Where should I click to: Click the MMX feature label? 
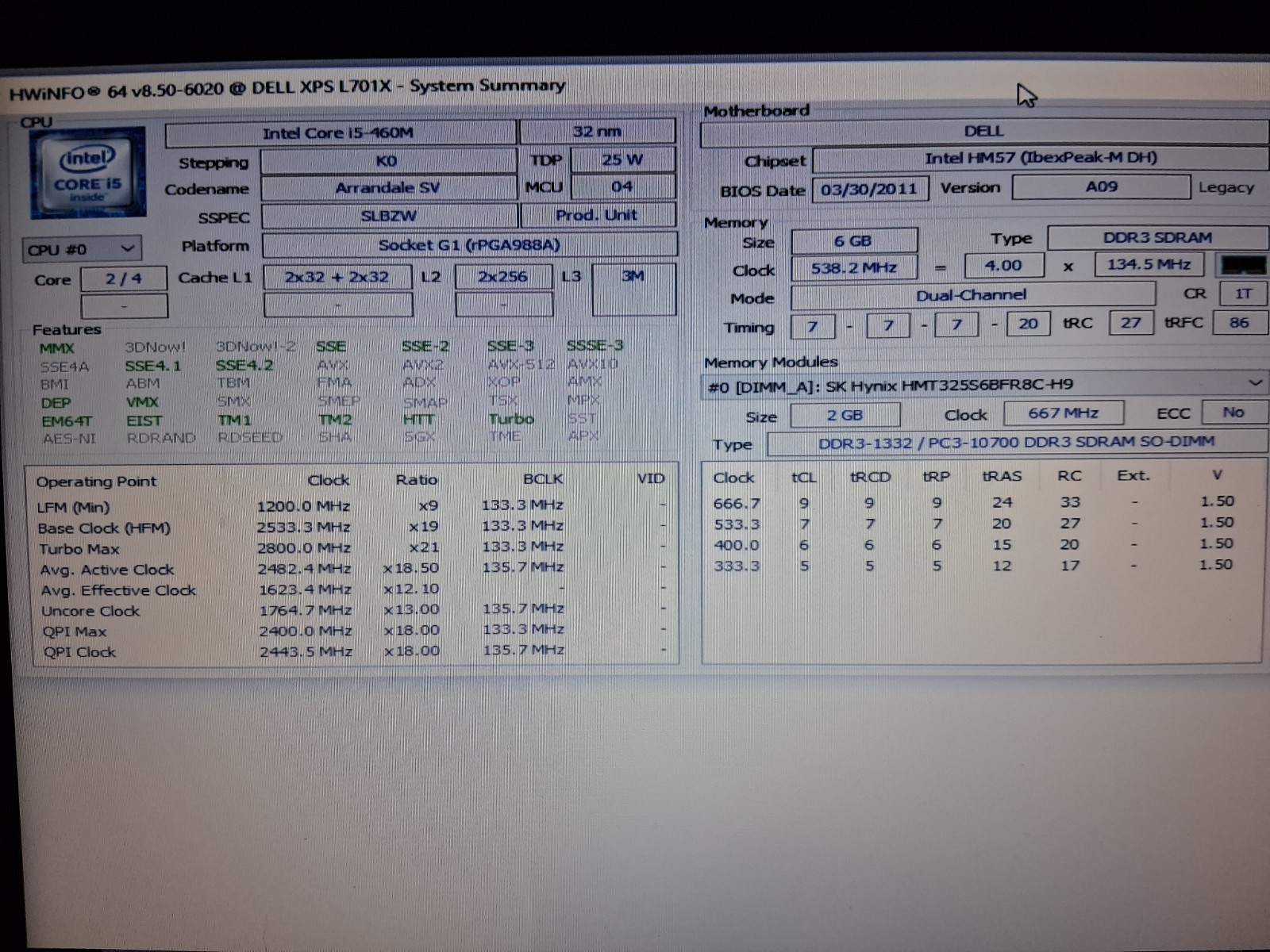coord(57,348)
